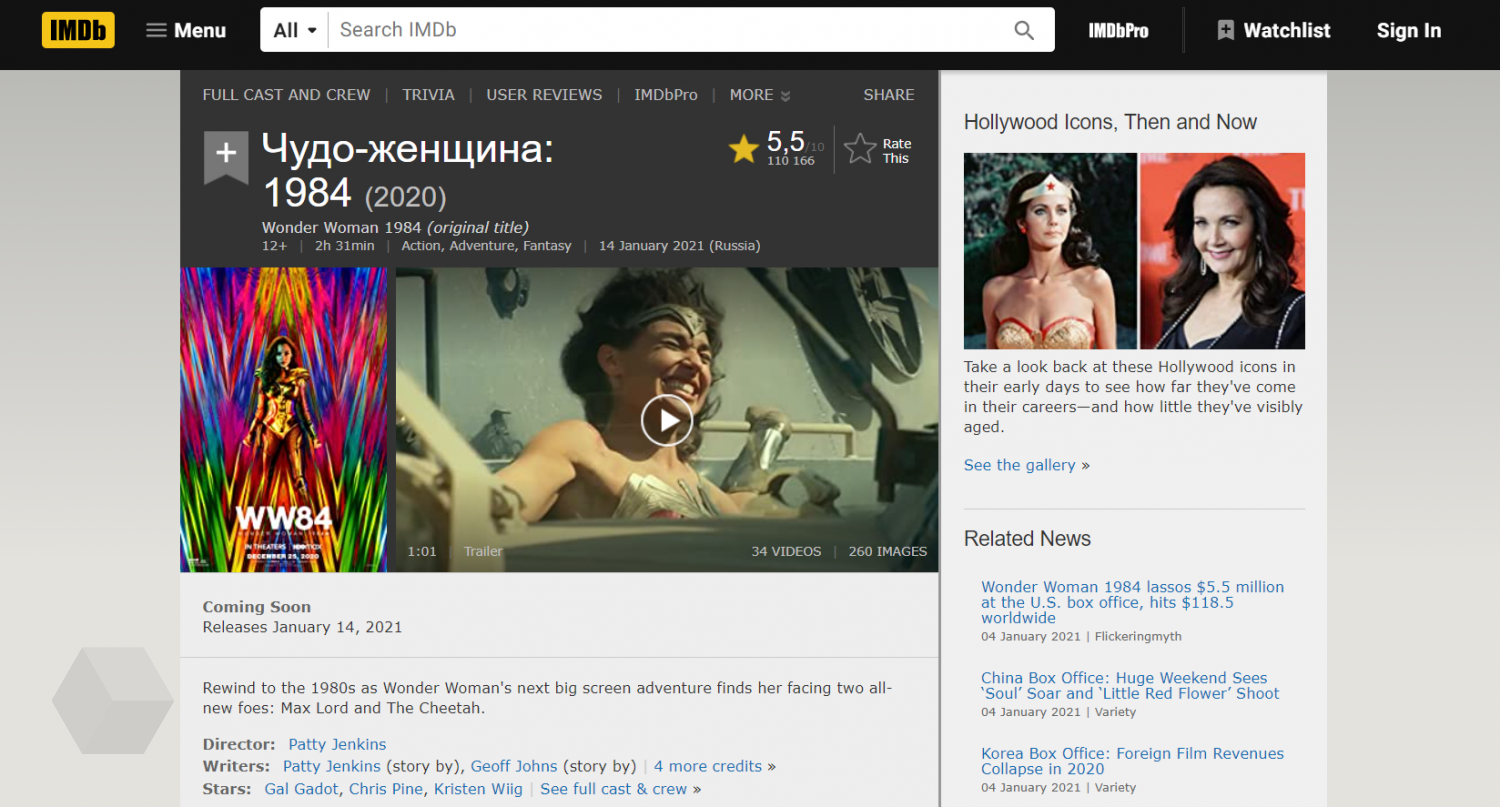Open the 260 IMAGES link
The width and height of the screenshot is (1500, 807).
(x=887, y=552)
